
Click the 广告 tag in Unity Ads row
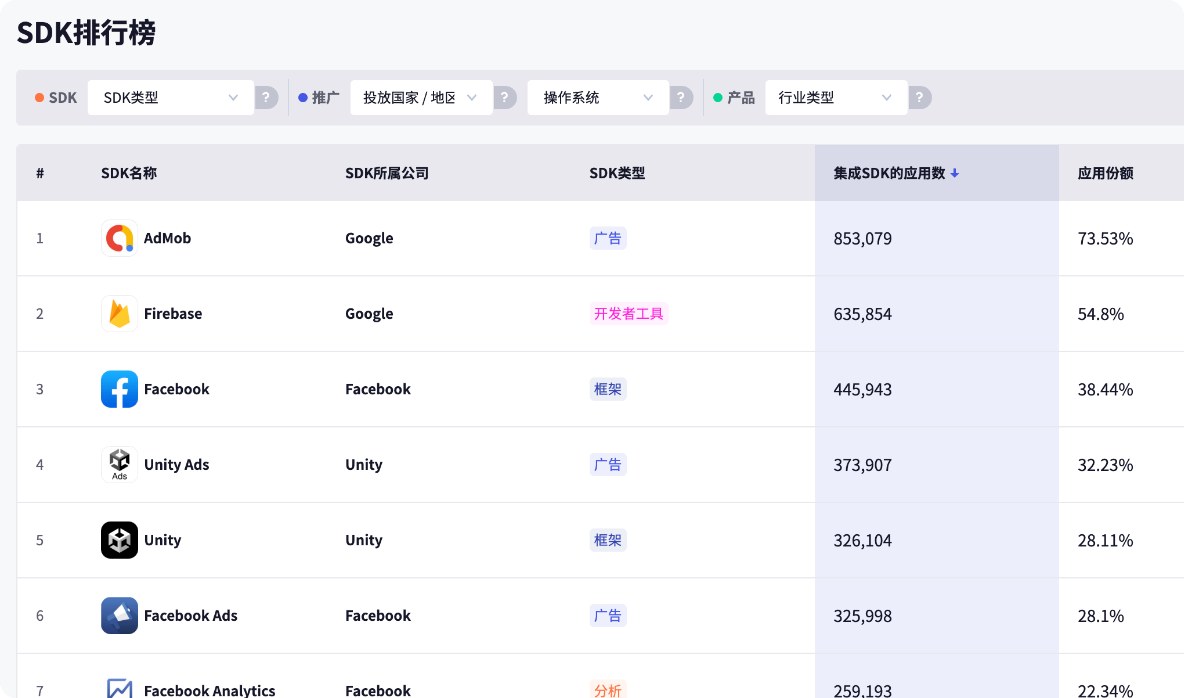click(x=608, y=465)
